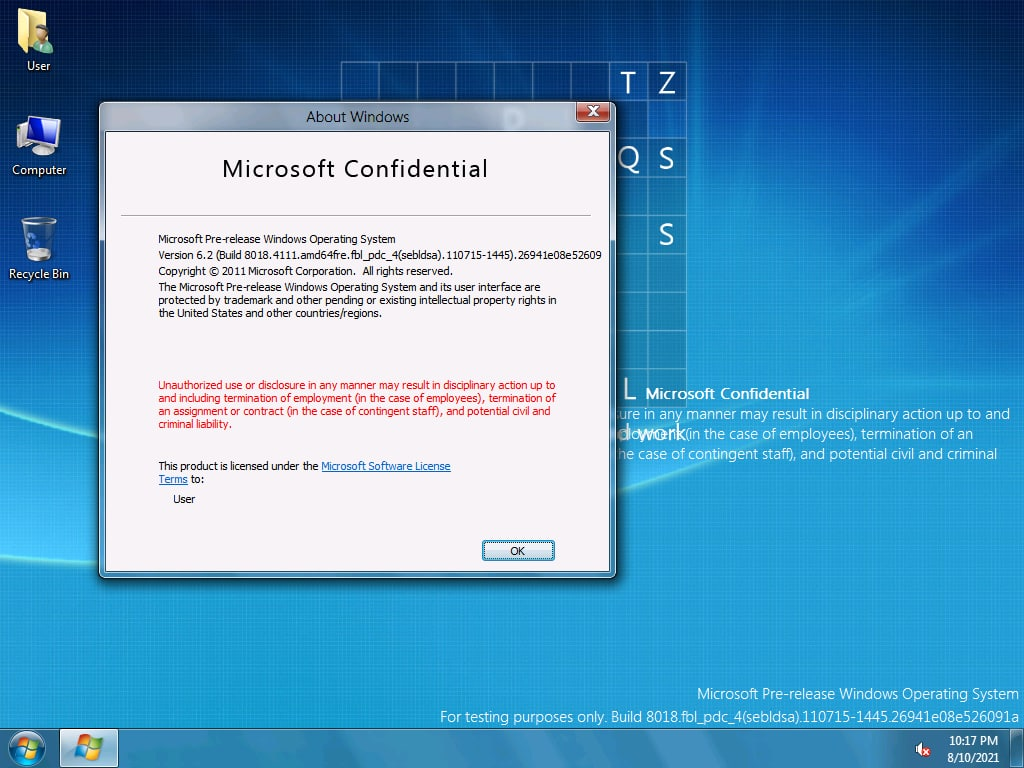This screenshot has width=1024, height=768.
Task: Click the T tile on desktop grid
Action: (x=628, y=82)
